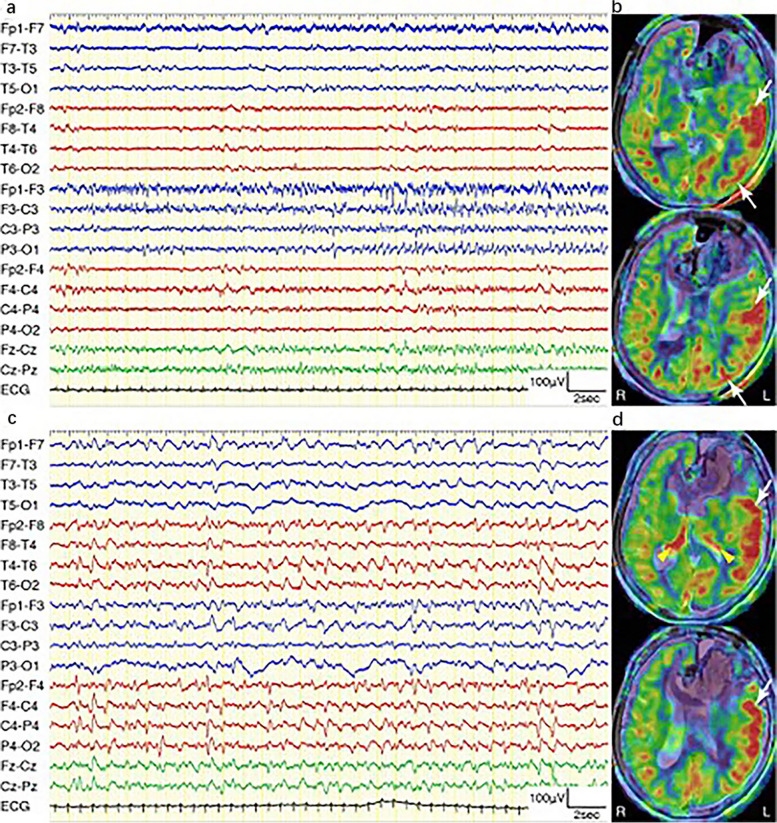This screenshot has height=823, width=777.
Task: Select the ECG label in panel c
Action: pos(15,806)
